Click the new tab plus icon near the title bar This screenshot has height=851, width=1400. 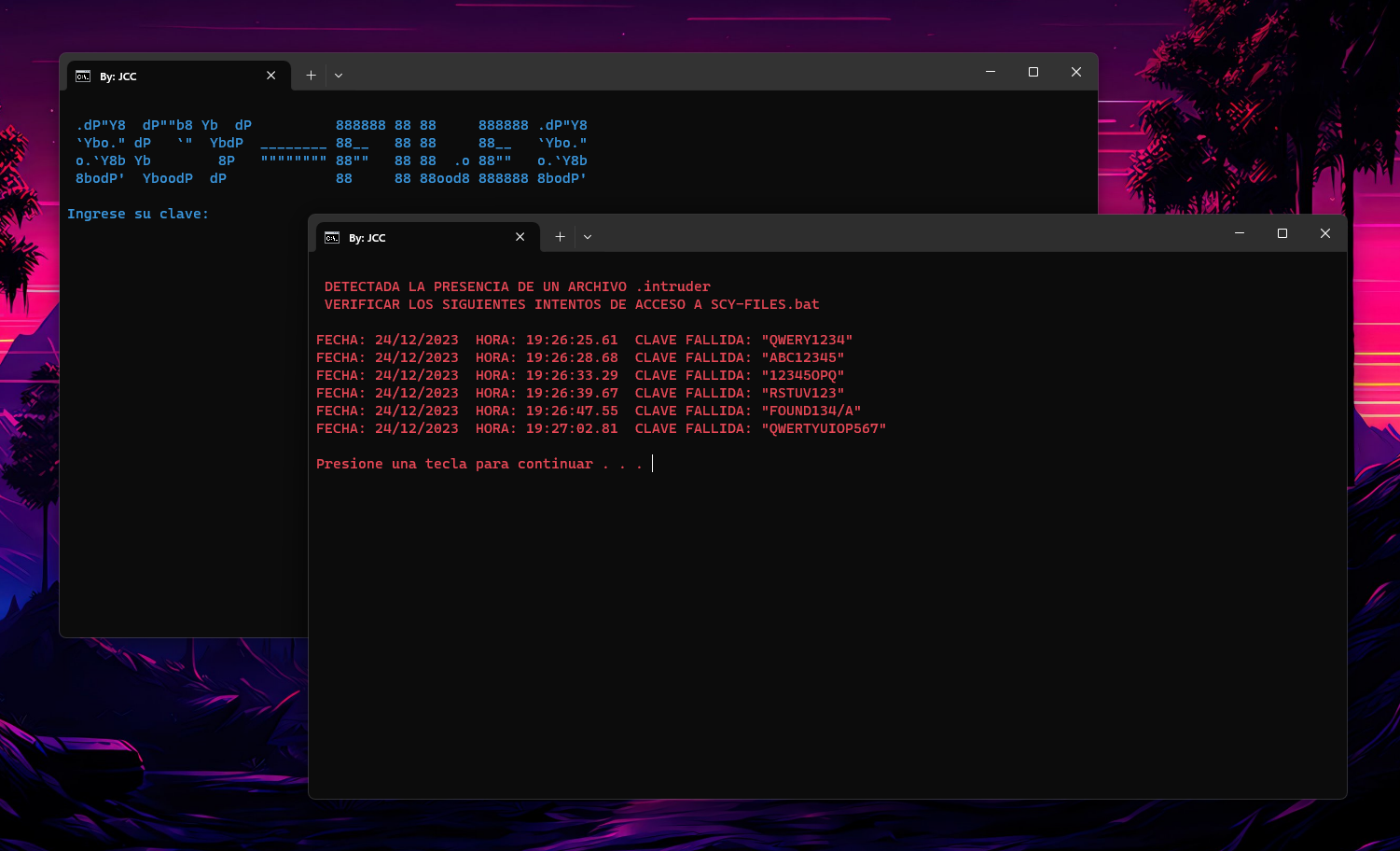click(x=560, y=236)
